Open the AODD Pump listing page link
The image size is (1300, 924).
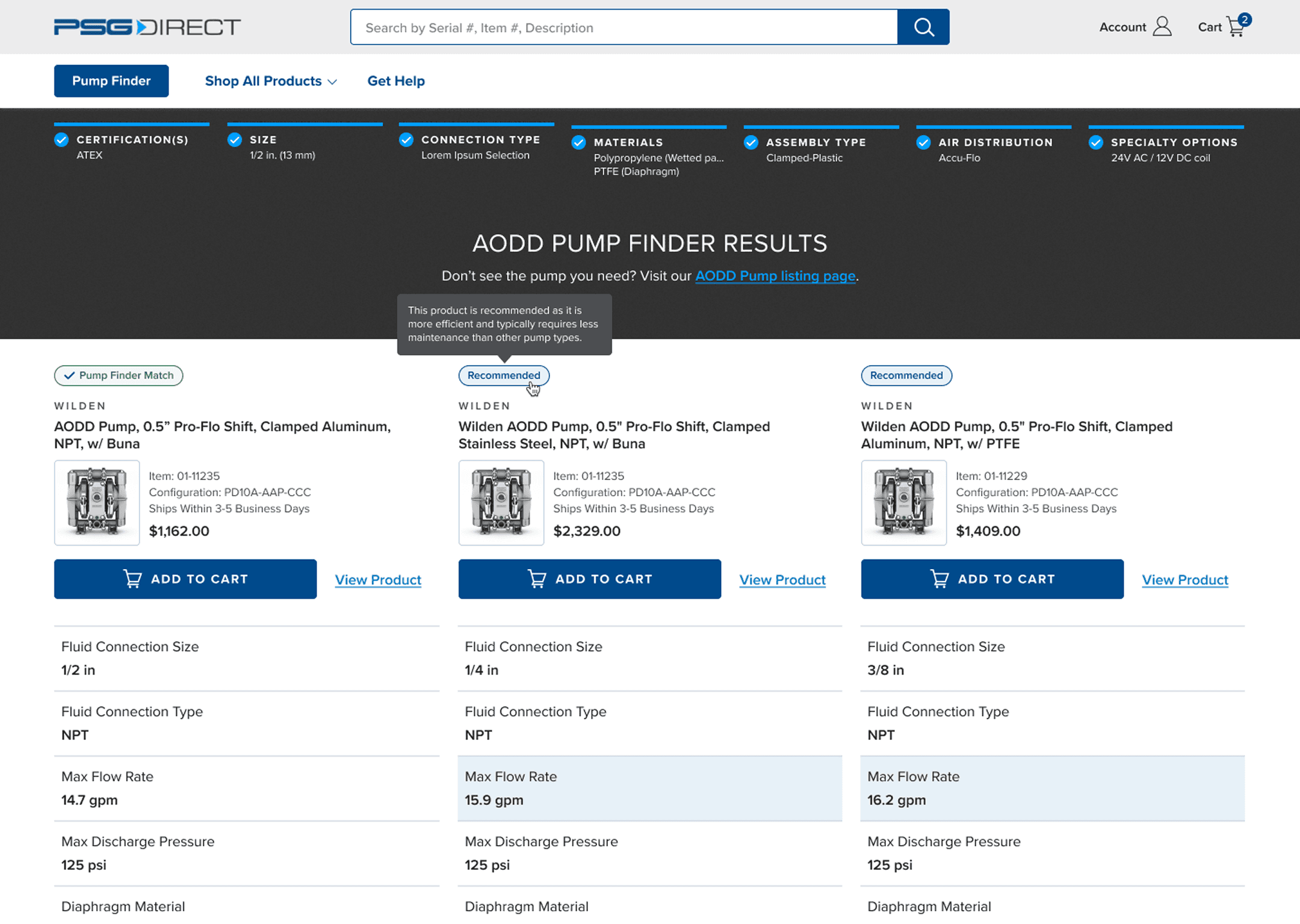click(x=775, y=276)
